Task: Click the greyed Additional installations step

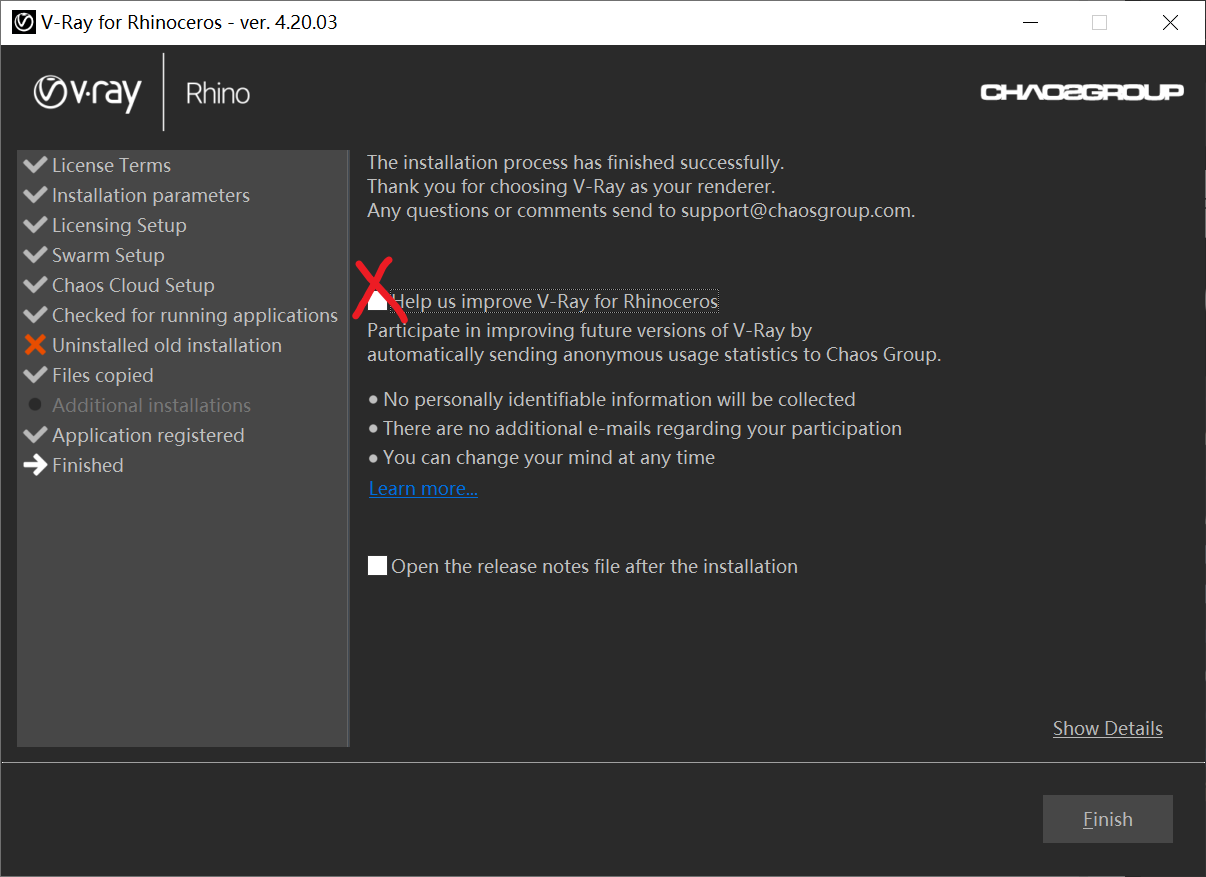Action: [x=151, y=405]
